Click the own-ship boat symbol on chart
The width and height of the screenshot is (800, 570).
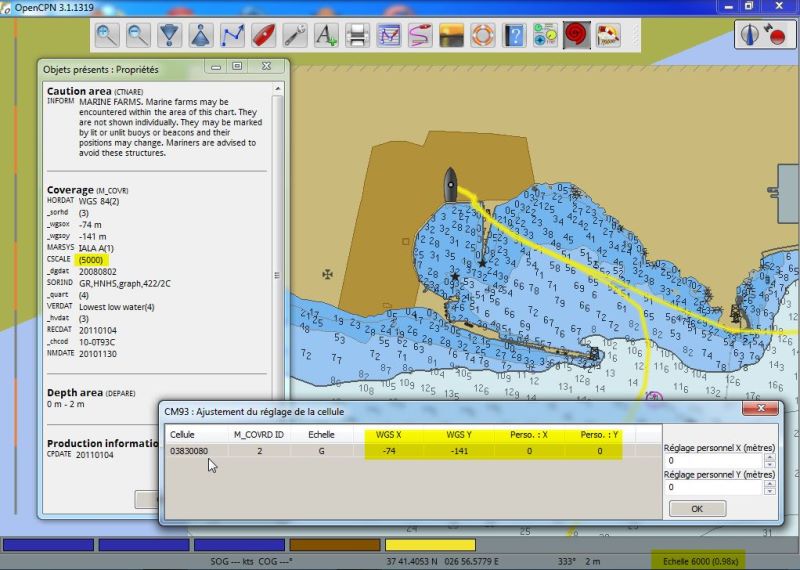click(x=450, y=184)
